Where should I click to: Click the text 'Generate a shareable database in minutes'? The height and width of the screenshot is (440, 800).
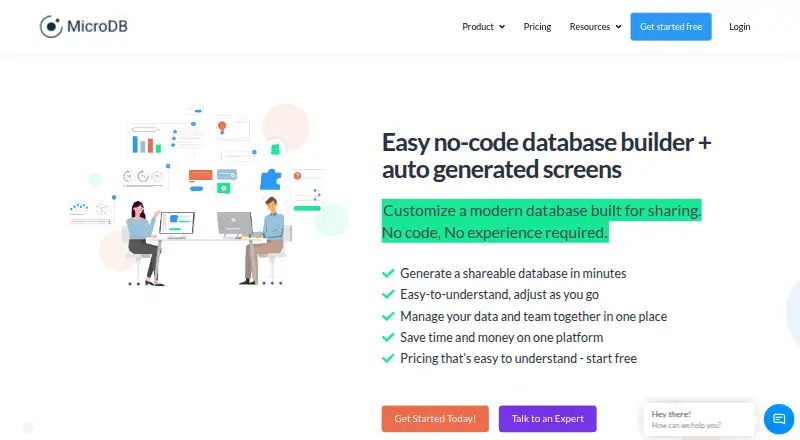click(513, 274)
